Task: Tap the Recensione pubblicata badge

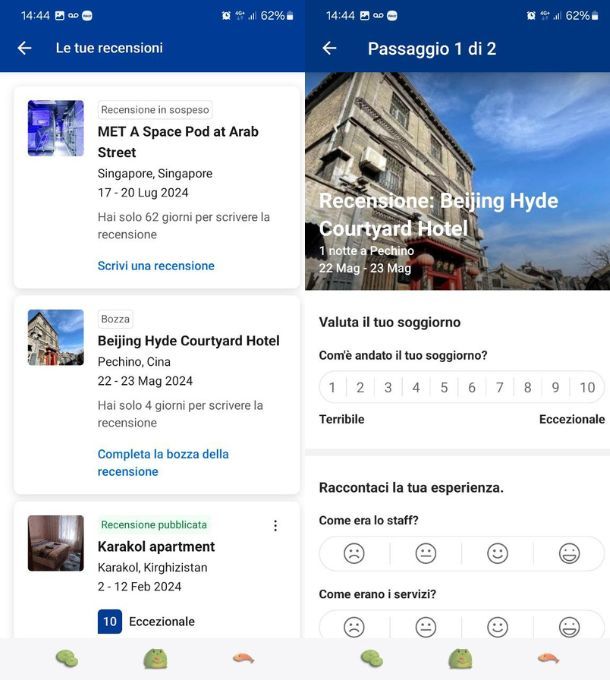Action: point(154,525)
